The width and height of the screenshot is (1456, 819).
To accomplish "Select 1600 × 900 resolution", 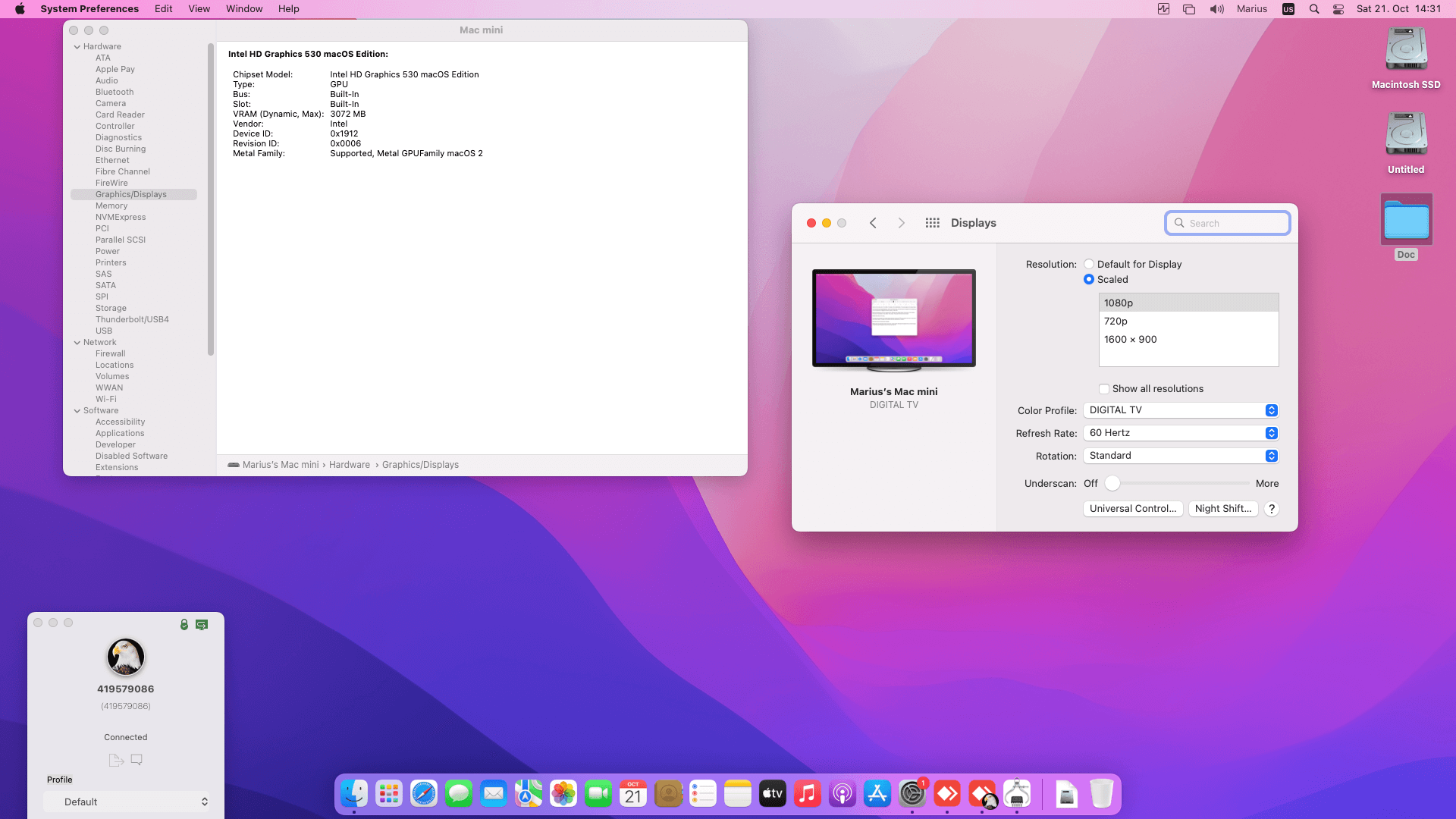I will click(1188, 339).
